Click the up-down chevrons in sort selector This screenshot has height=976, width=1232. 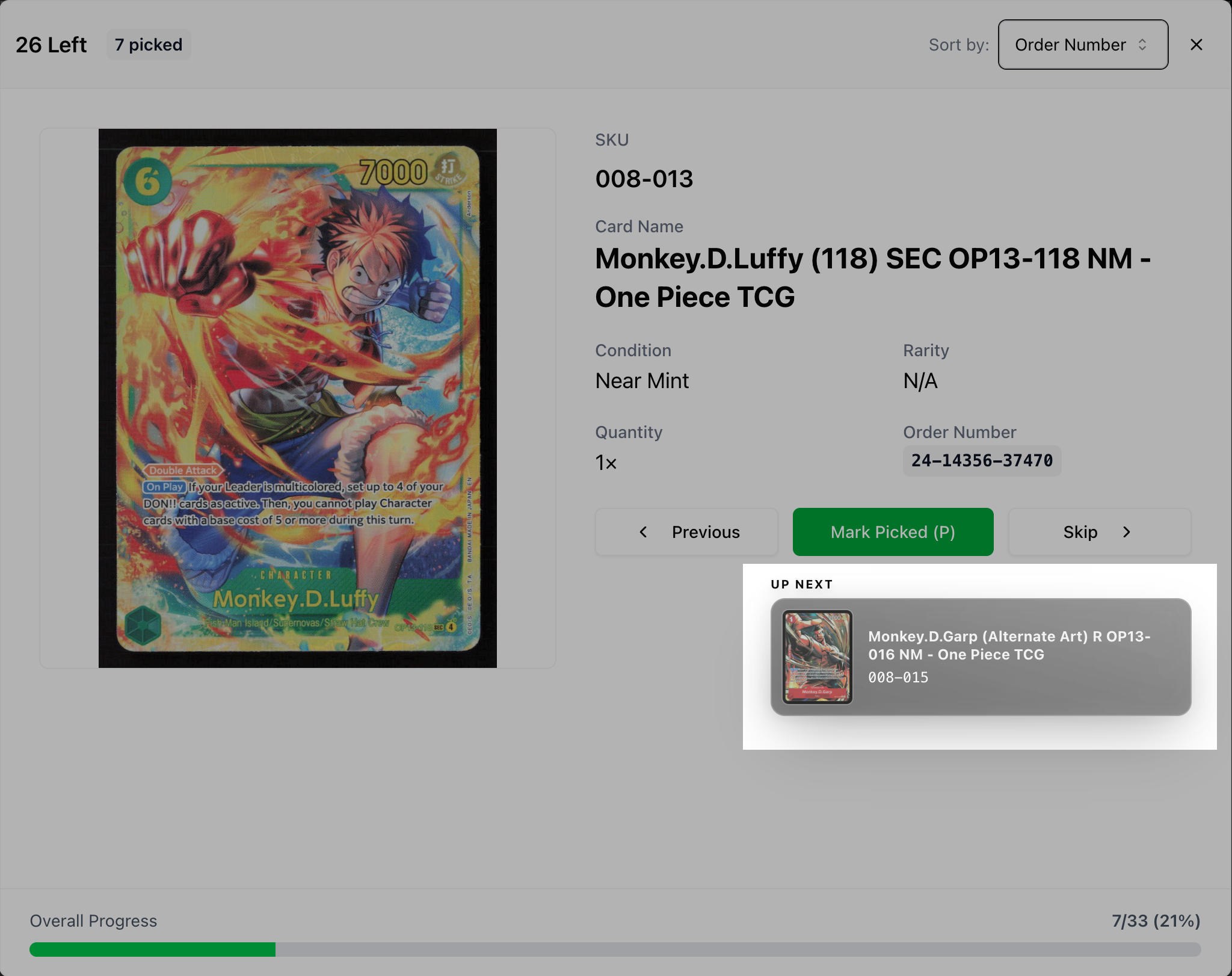(x=1142, y=45)
